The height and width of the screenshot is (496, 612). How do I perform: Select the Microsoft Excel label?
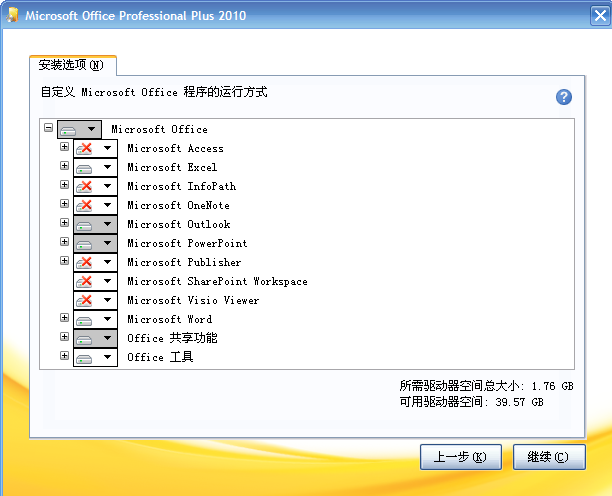172,167
